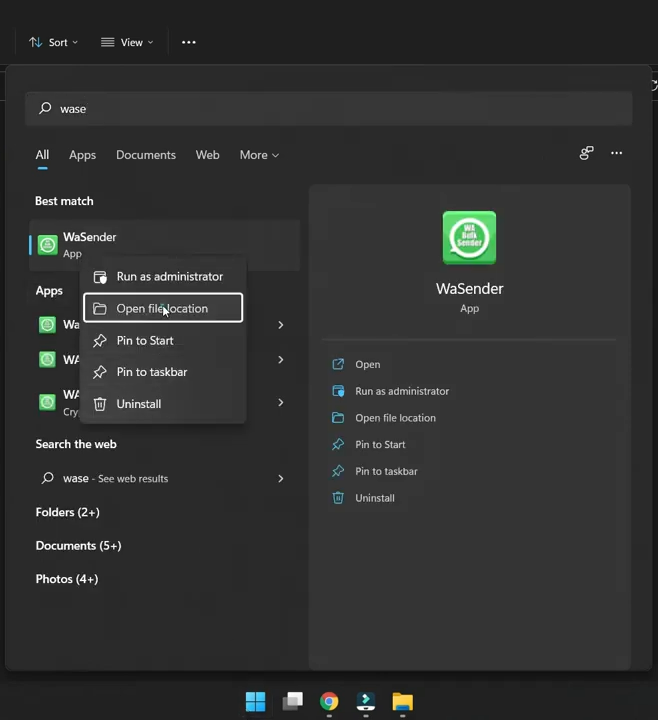Image resolution: width=658 pixels, height=720 pixels.
Task: Select Pin to taskbar in context menu
Action: tap(151, 372)
